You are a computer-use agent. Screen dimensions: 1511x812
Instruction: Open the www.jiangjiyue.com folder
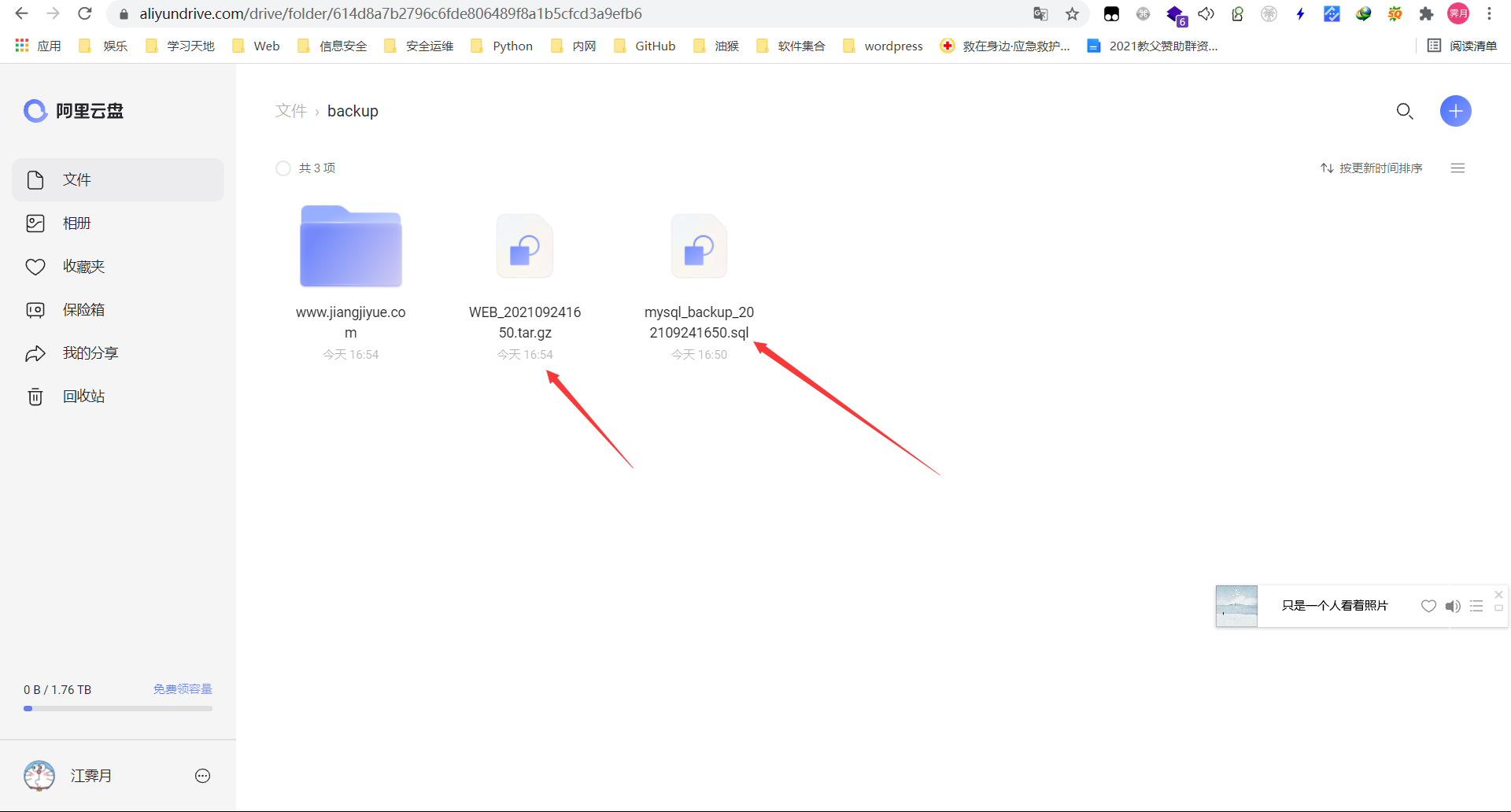pyautogui.click(x=351, y=247)
